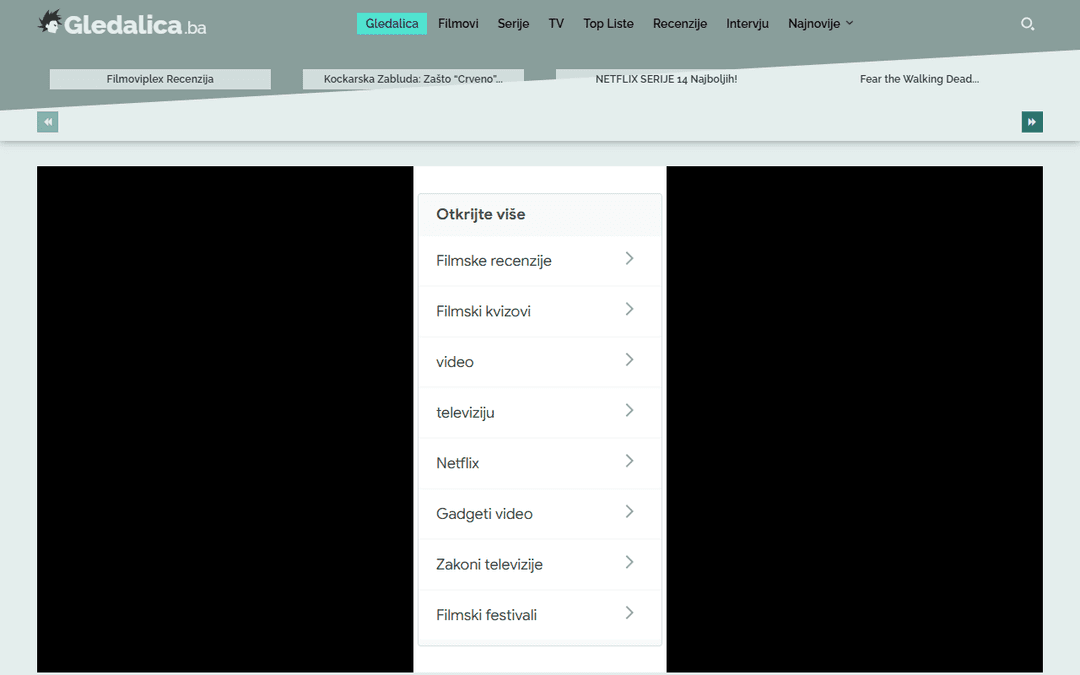Open chevron next to Filmski kvizovi
Viewport: 1080px width, 675px height.
click(x=629, y=309)
